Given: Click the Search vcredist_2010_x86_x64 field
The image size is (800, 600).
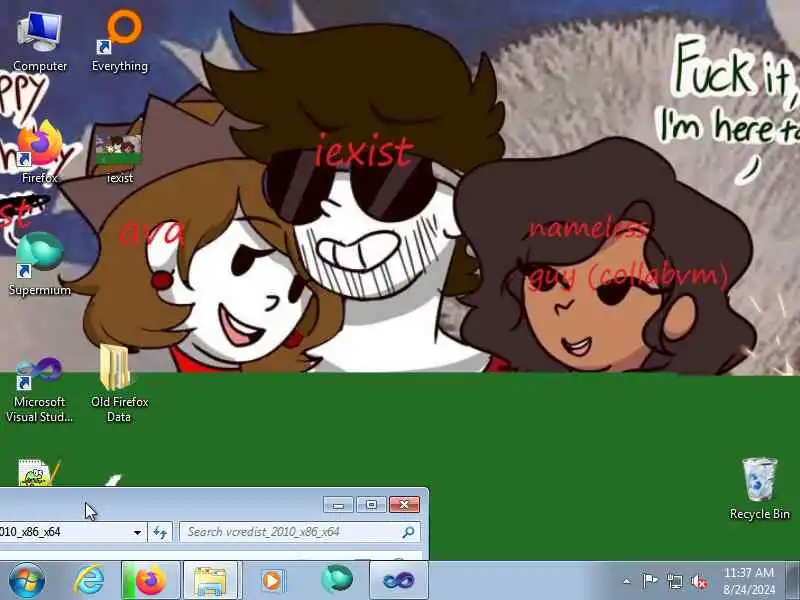Looking at the screenshot, I should click(x=300, y=532).
